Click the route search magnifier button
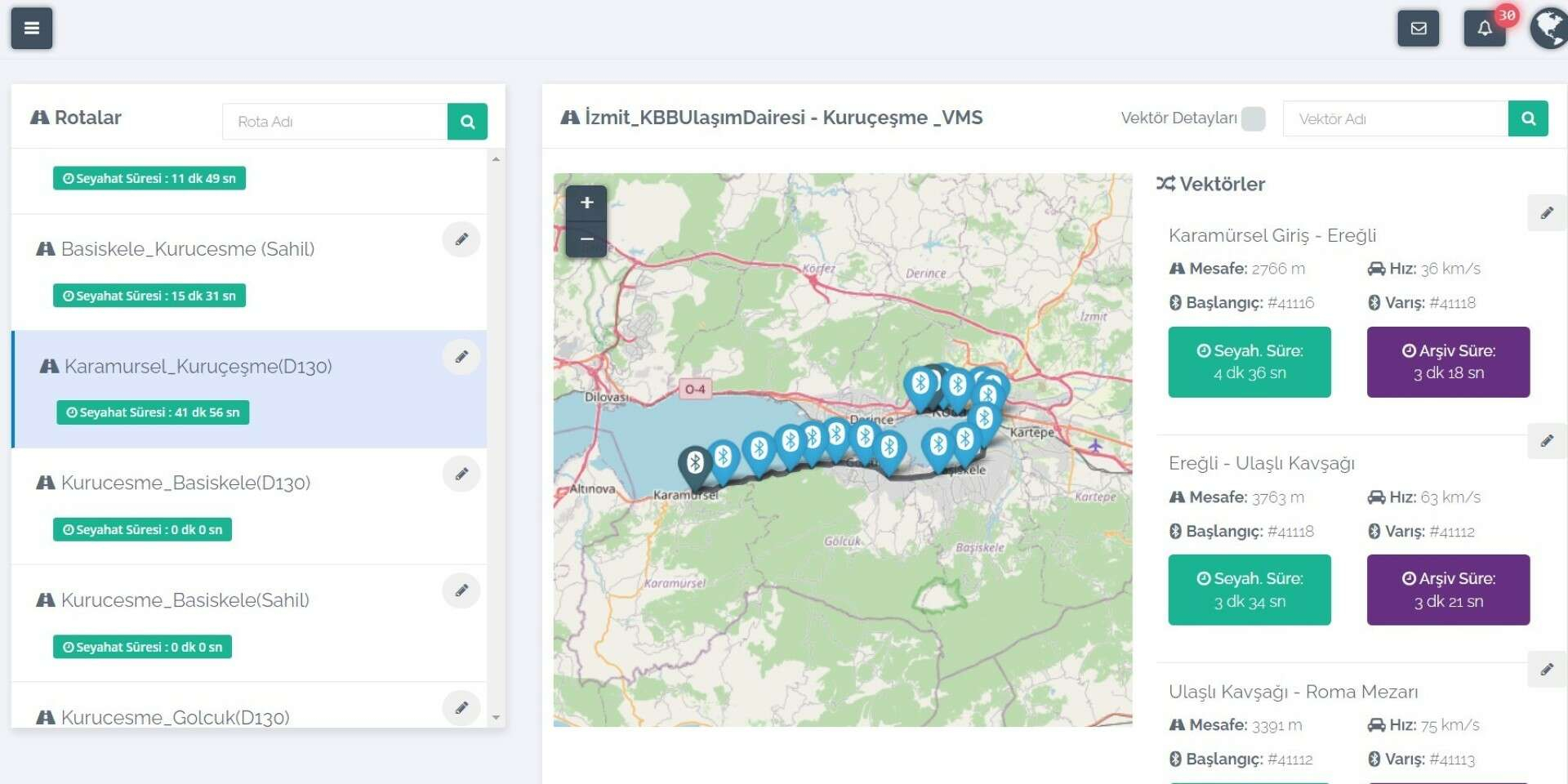 [467, 122]
